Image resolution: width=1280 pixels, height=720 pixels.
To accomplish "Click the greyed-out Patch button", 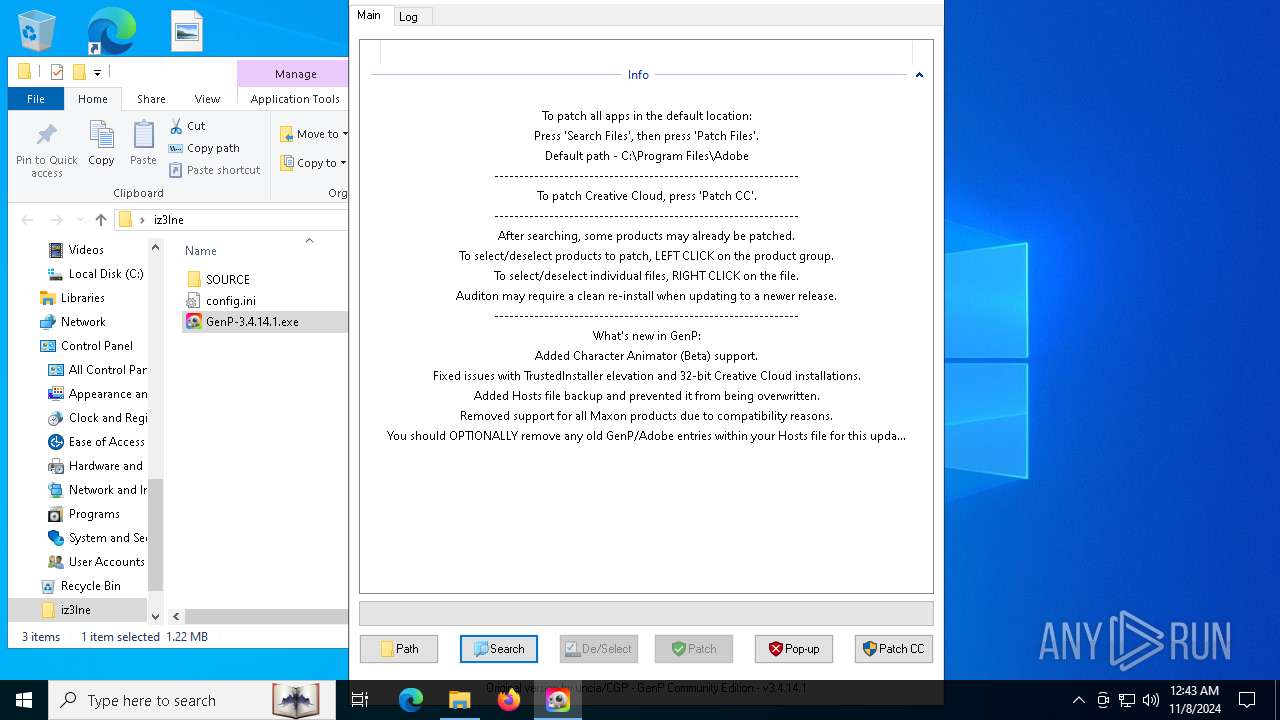I will coord(694,649).
